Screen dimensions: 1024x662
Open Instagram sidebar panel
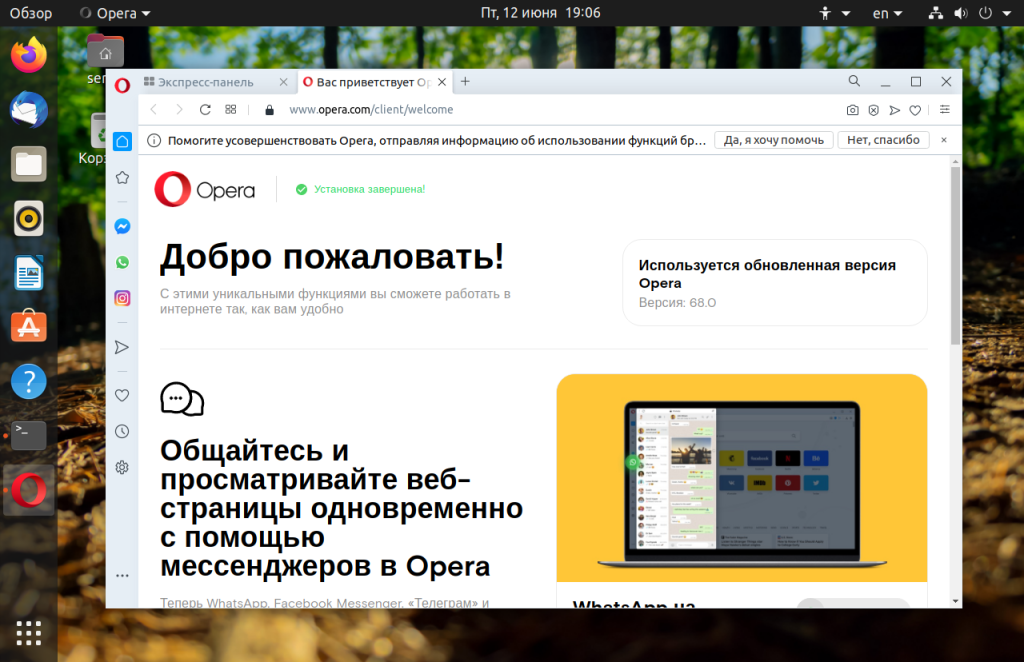pos(122,298)
